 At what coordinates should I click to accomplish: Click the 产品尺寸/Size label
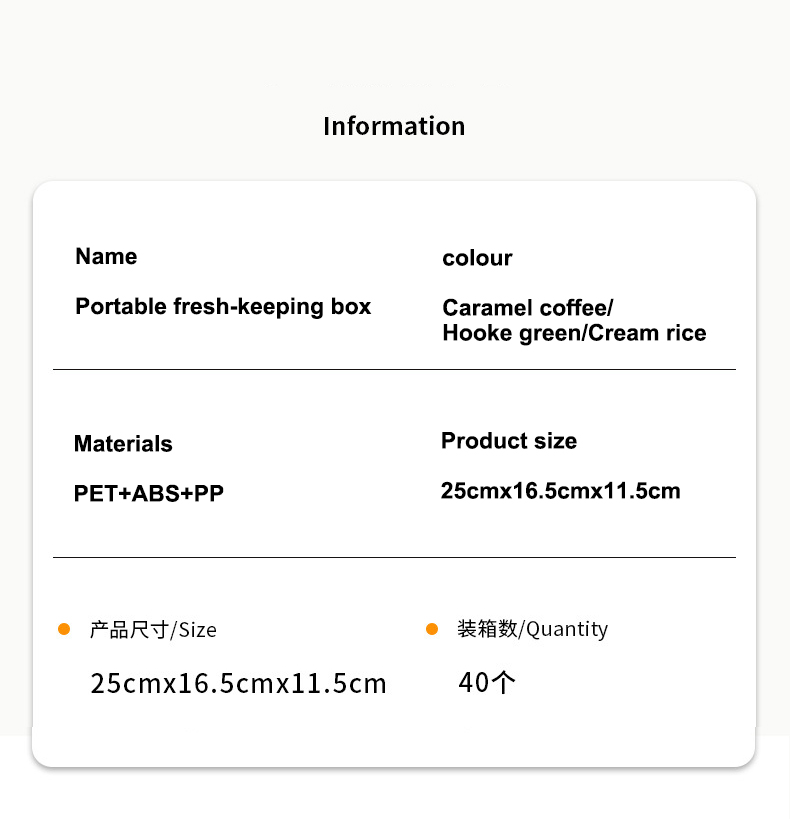(153, 630)
